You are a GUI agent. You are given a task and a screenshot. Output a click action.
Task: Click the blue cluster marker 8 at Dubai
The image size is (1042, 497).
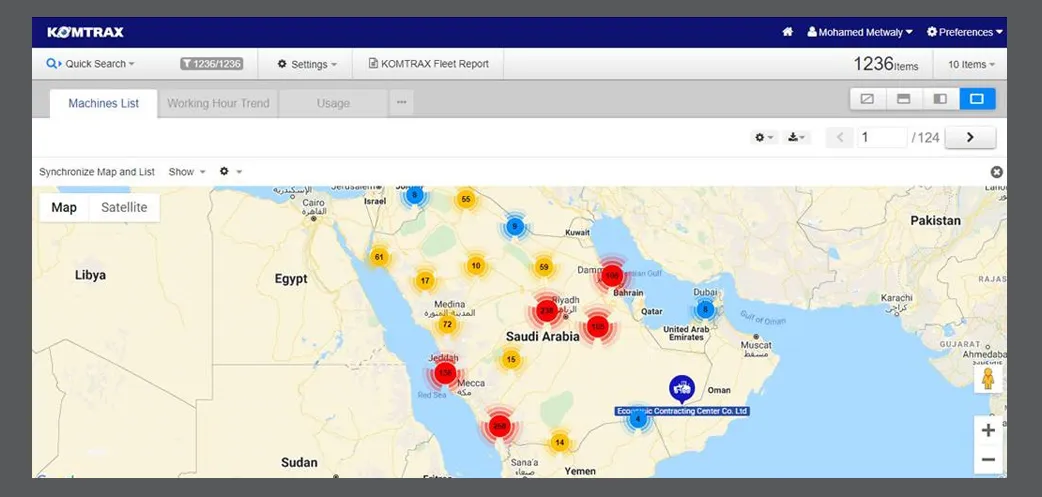coord(705,310)
